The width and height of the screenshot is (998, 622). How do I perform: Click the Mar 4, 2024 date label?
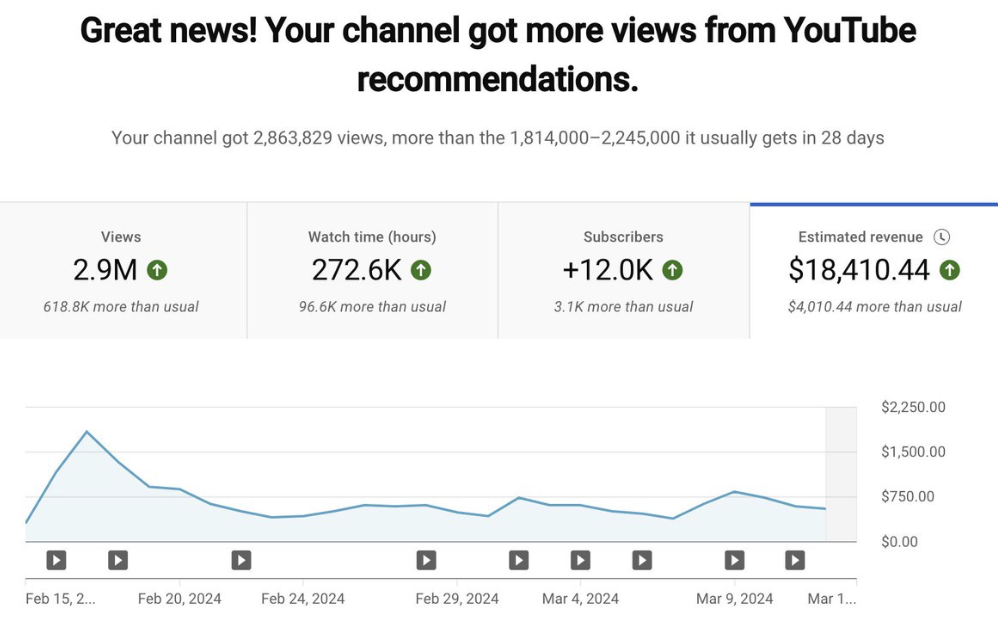point(580,599)
